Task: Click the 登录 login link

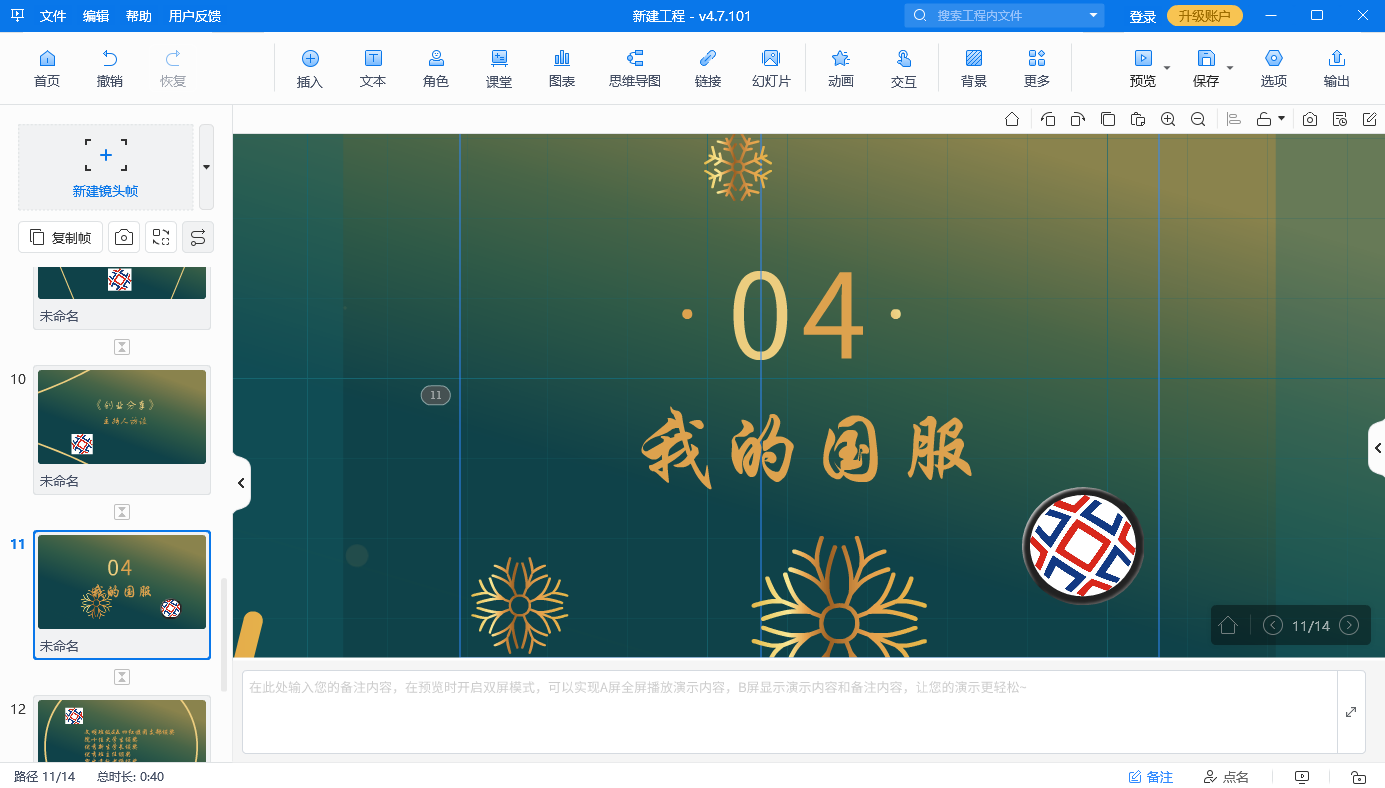Action: (x=1143, y=16)
